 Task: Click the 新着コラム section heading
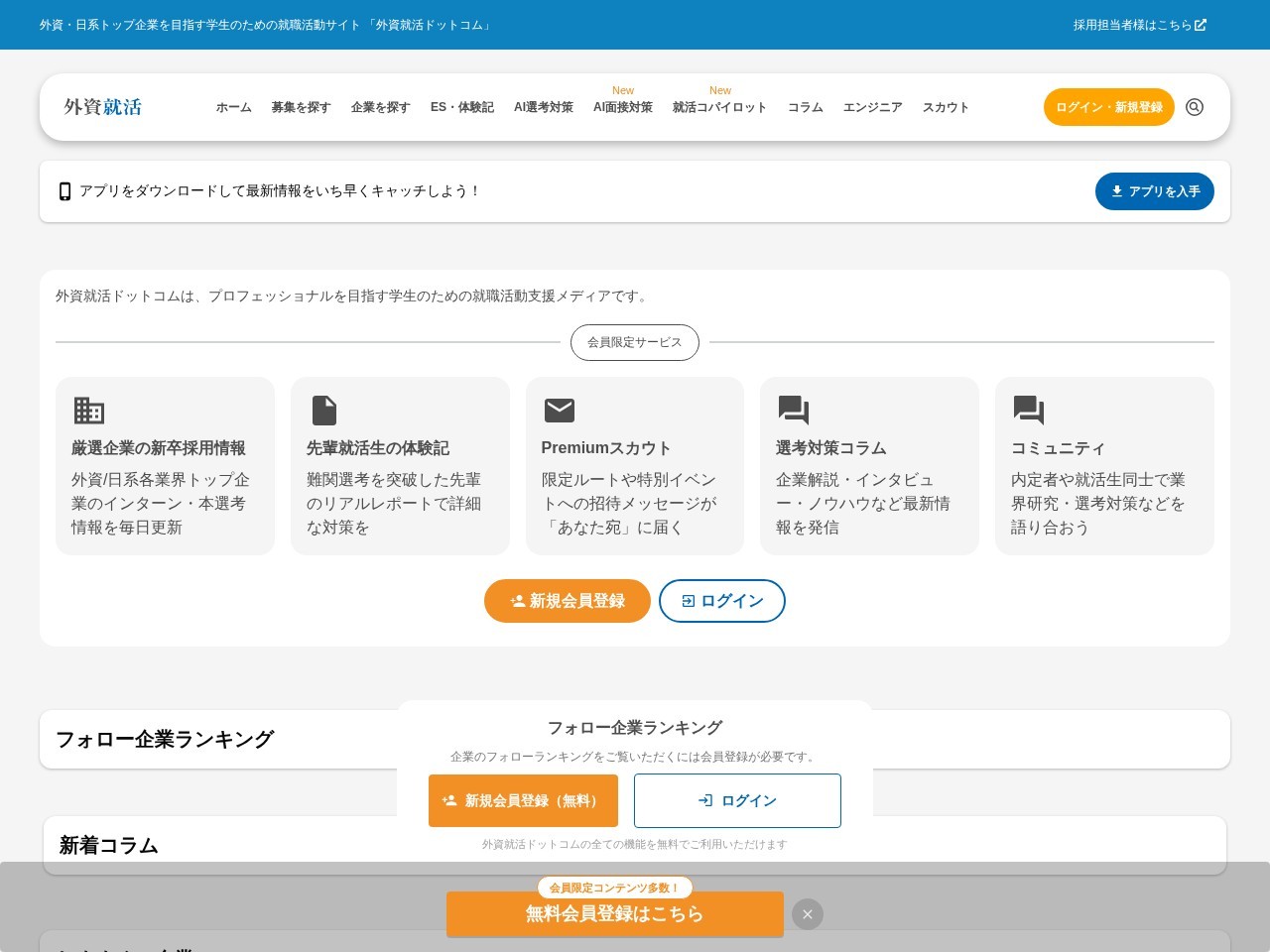(x=109, y=845)
